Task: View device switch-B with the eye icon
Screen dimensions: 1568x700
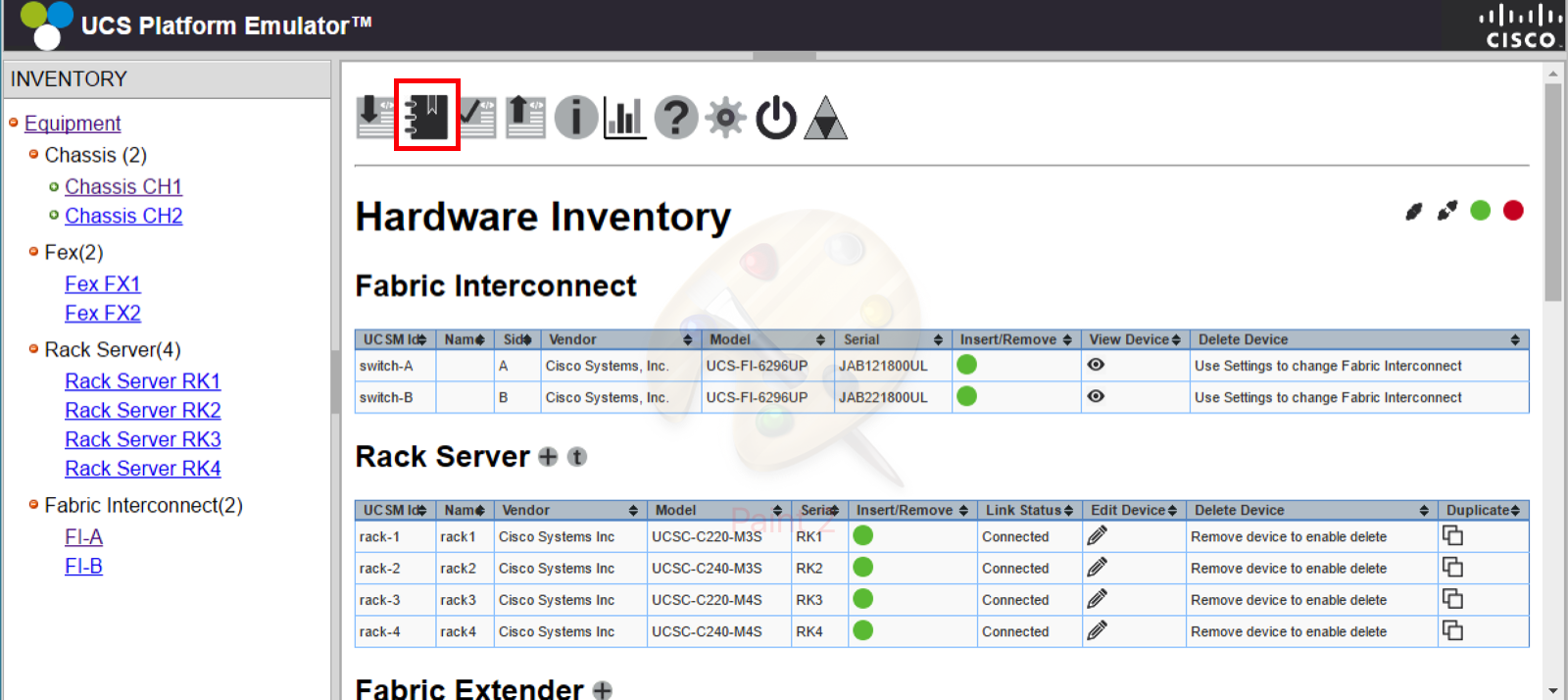Action: pos(1097,396)
